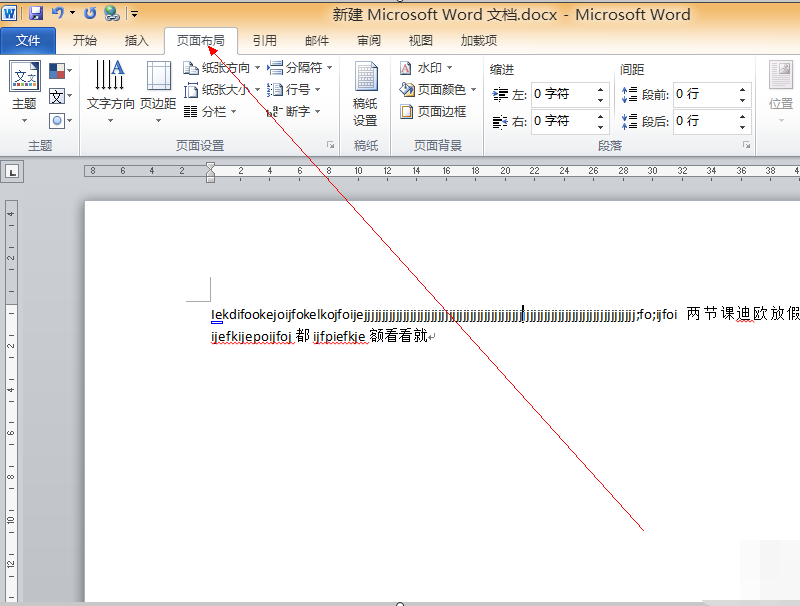Decrease right indent with down arrow
This screenshot has height=606, width=800.
tap(601, 128)
